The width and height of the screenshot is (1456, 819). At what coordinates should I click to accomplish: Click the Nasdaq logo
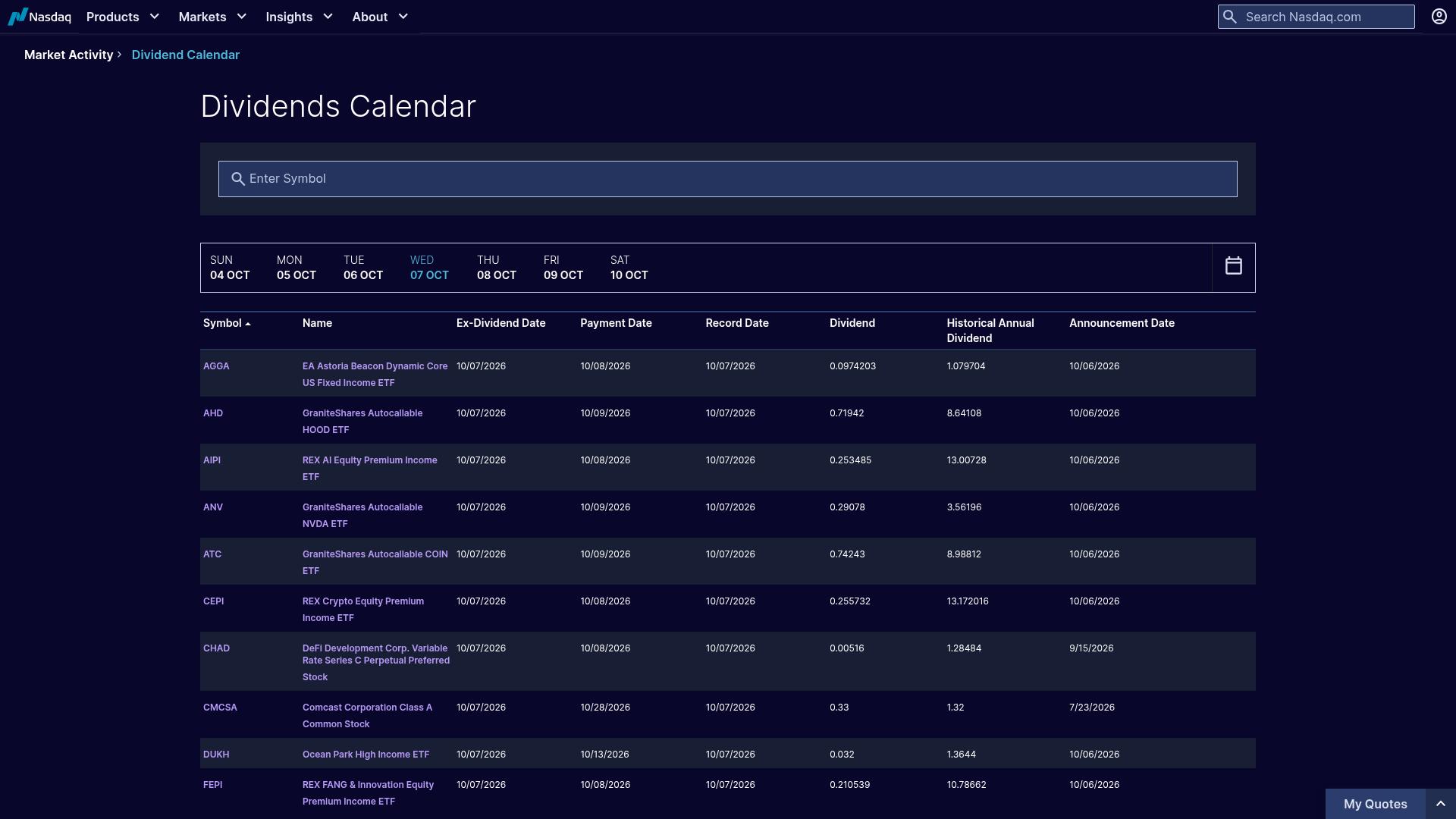(39, 17)
